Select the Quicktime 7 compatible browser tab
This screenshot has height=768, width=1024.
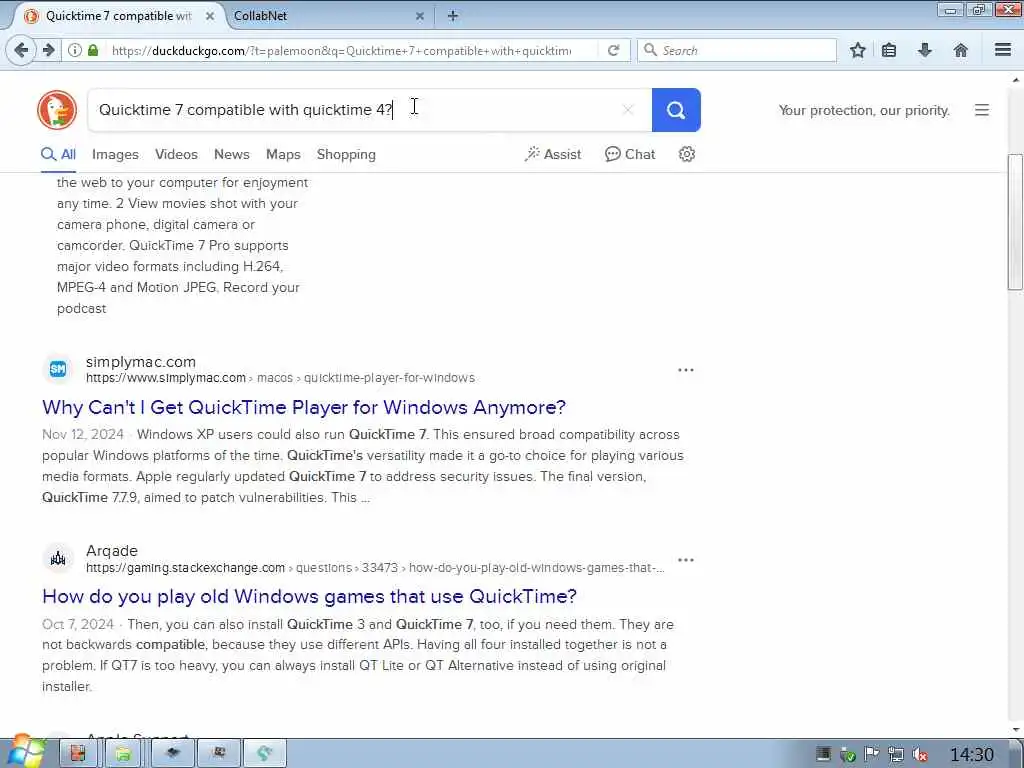[118, 16]
